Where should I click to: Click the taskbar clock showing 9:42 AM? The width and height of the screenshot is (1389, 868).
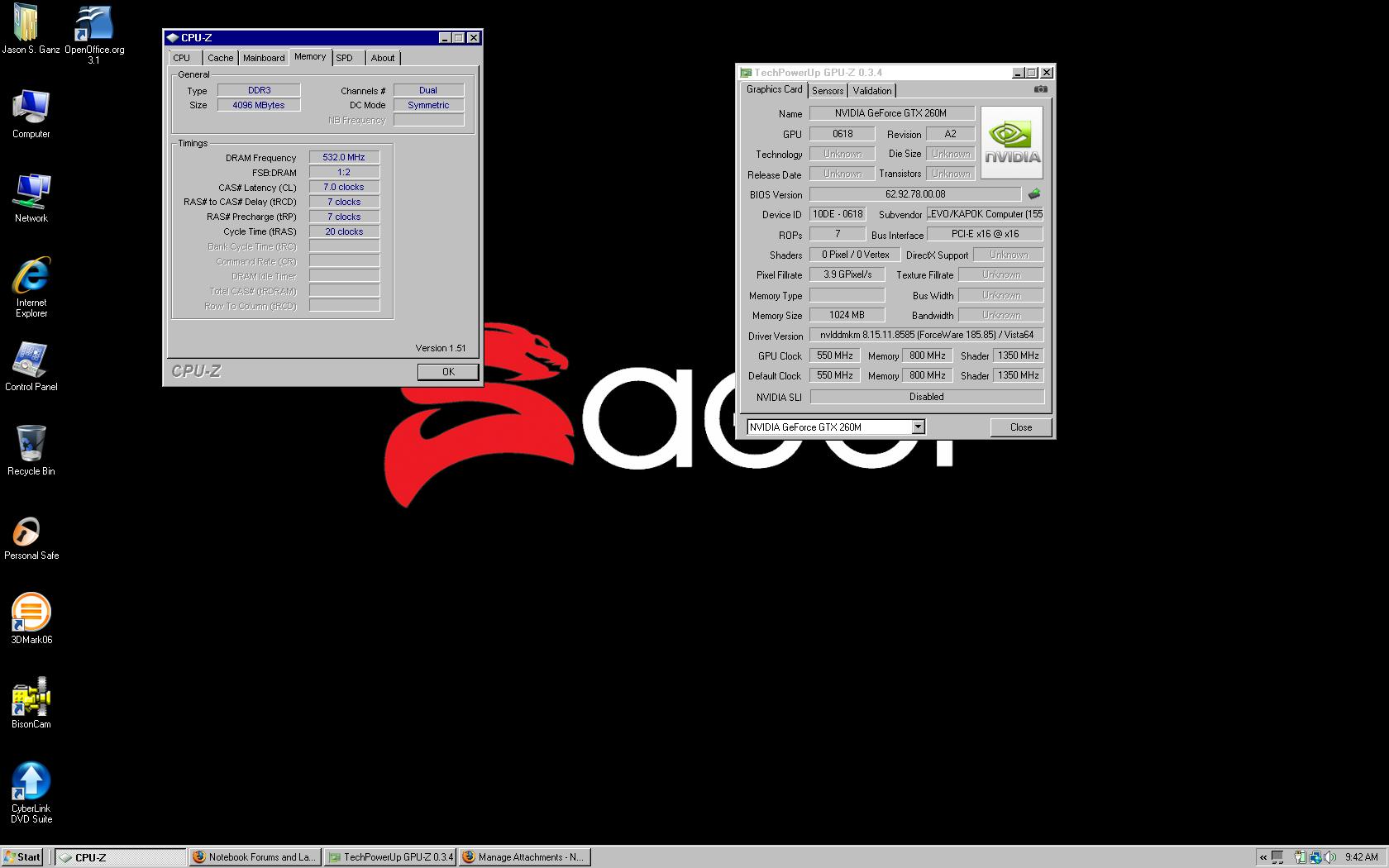[x=1361, y=857]
